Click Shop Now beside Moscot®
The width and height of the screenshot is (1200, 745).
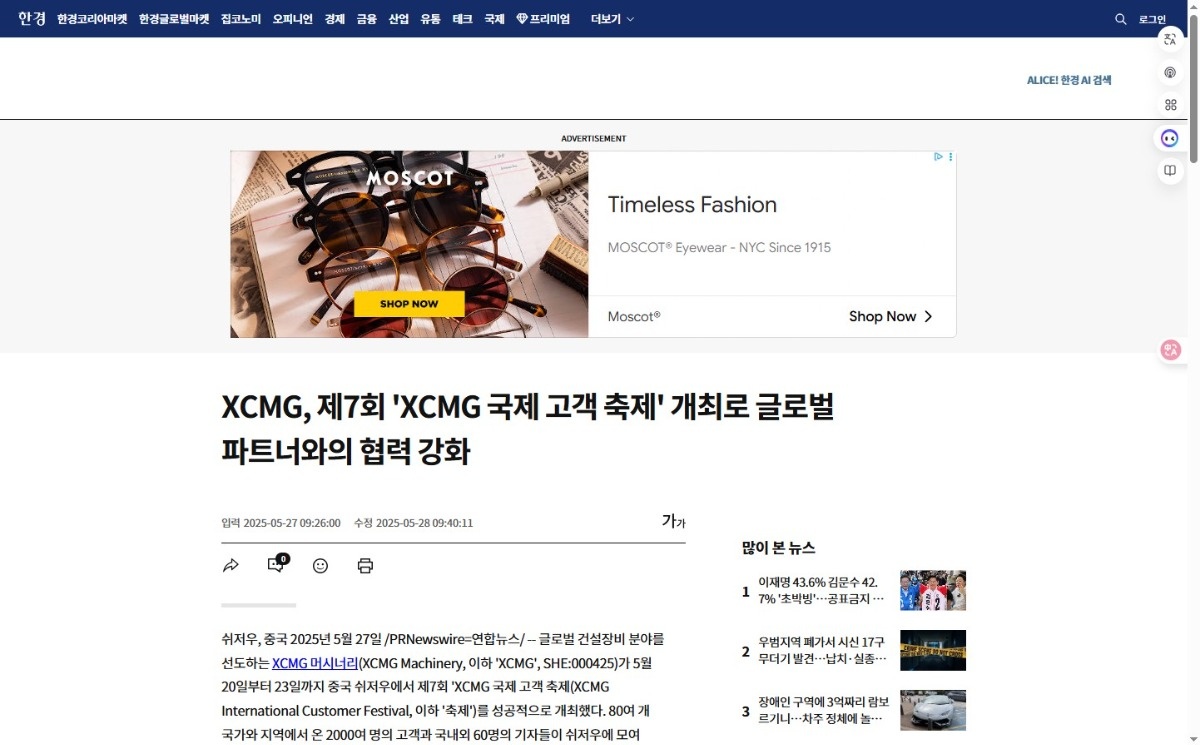point(890,316)
